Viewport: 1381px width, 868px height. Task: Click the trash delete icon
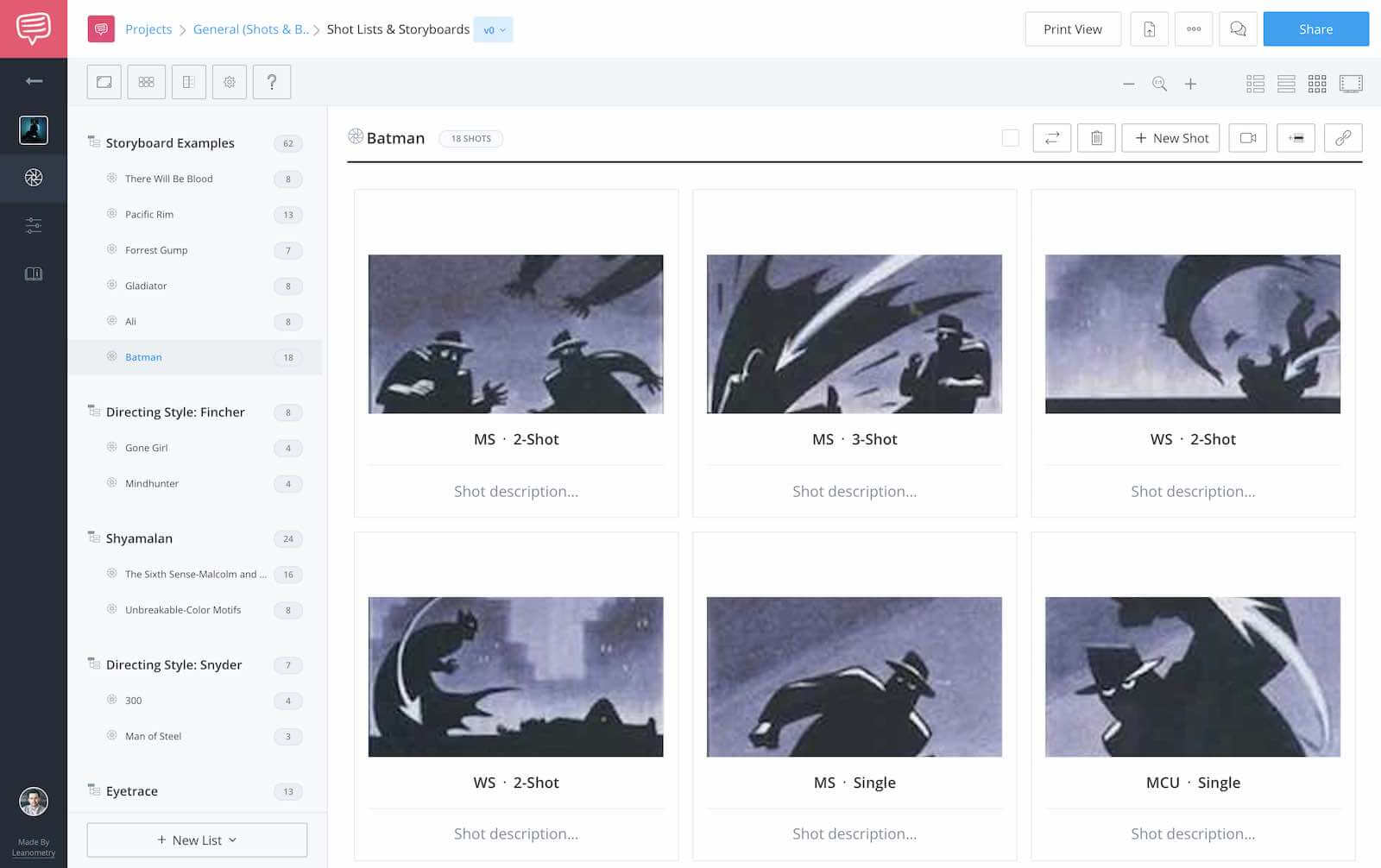point(1096,138)
